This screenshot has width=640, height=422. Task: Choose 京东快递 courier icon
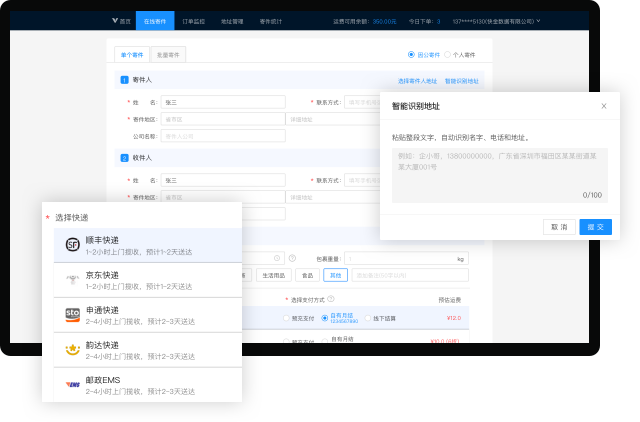pos(72,280)
